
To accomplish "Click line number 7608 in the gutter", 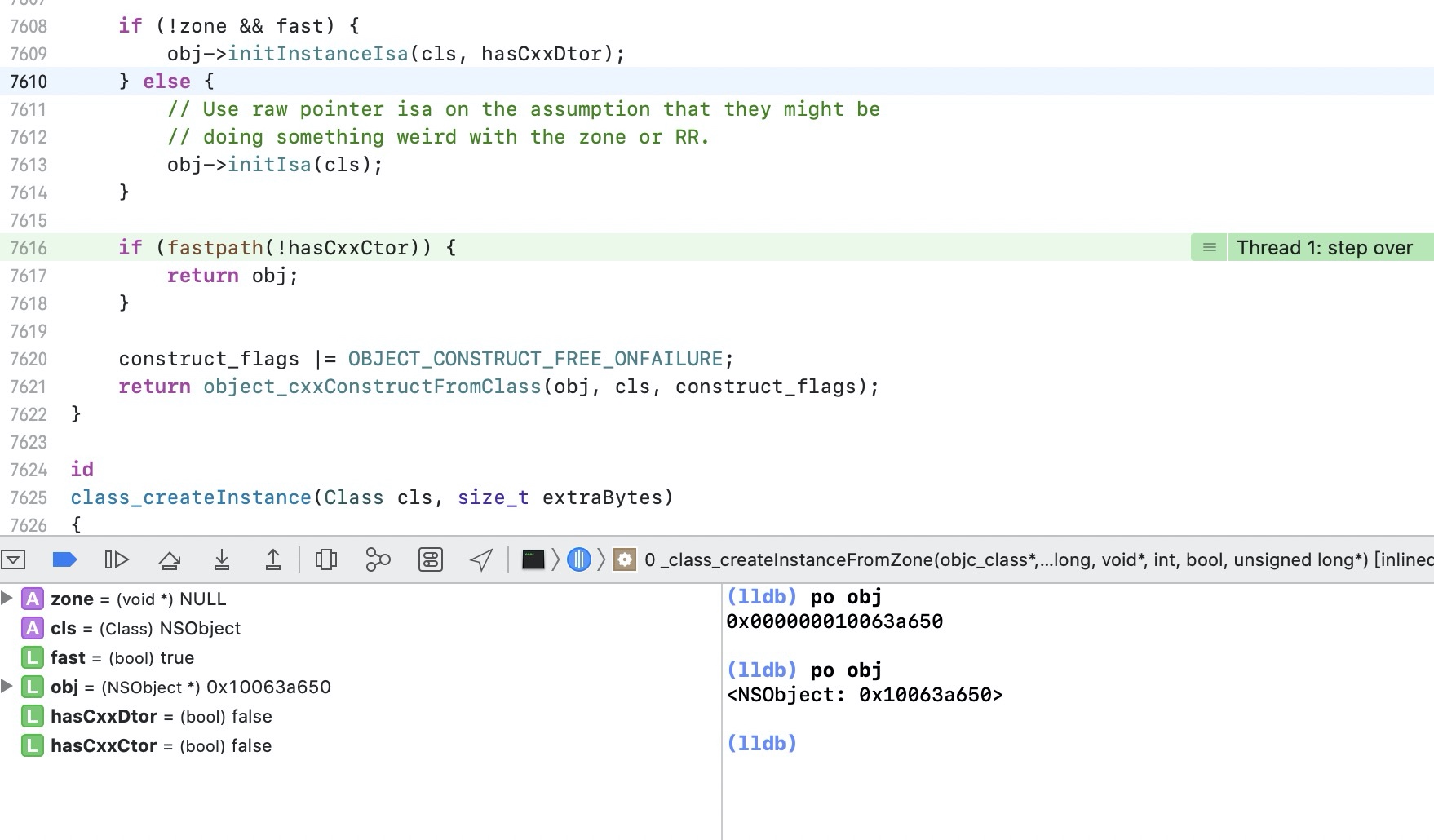I will [x=29, y=26].
